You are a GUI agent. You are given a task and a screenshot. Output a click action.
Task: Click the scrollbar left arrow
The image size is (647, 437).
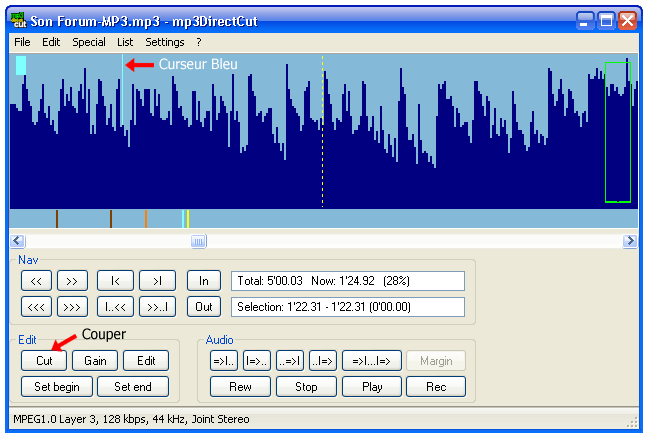point(17,241)
